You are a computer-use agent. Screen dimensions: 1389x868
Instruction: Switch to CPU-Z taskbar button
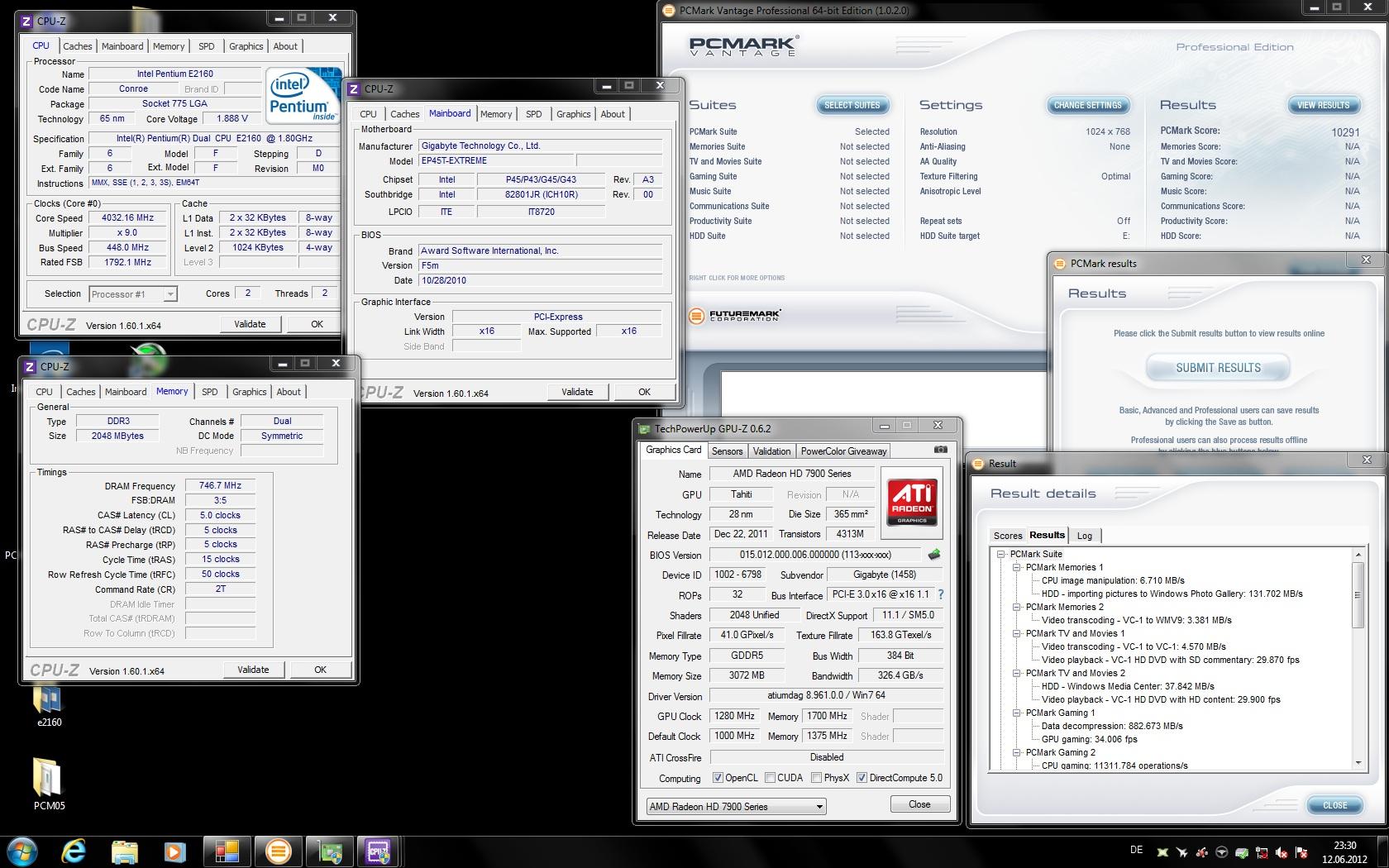click(379, 851)
